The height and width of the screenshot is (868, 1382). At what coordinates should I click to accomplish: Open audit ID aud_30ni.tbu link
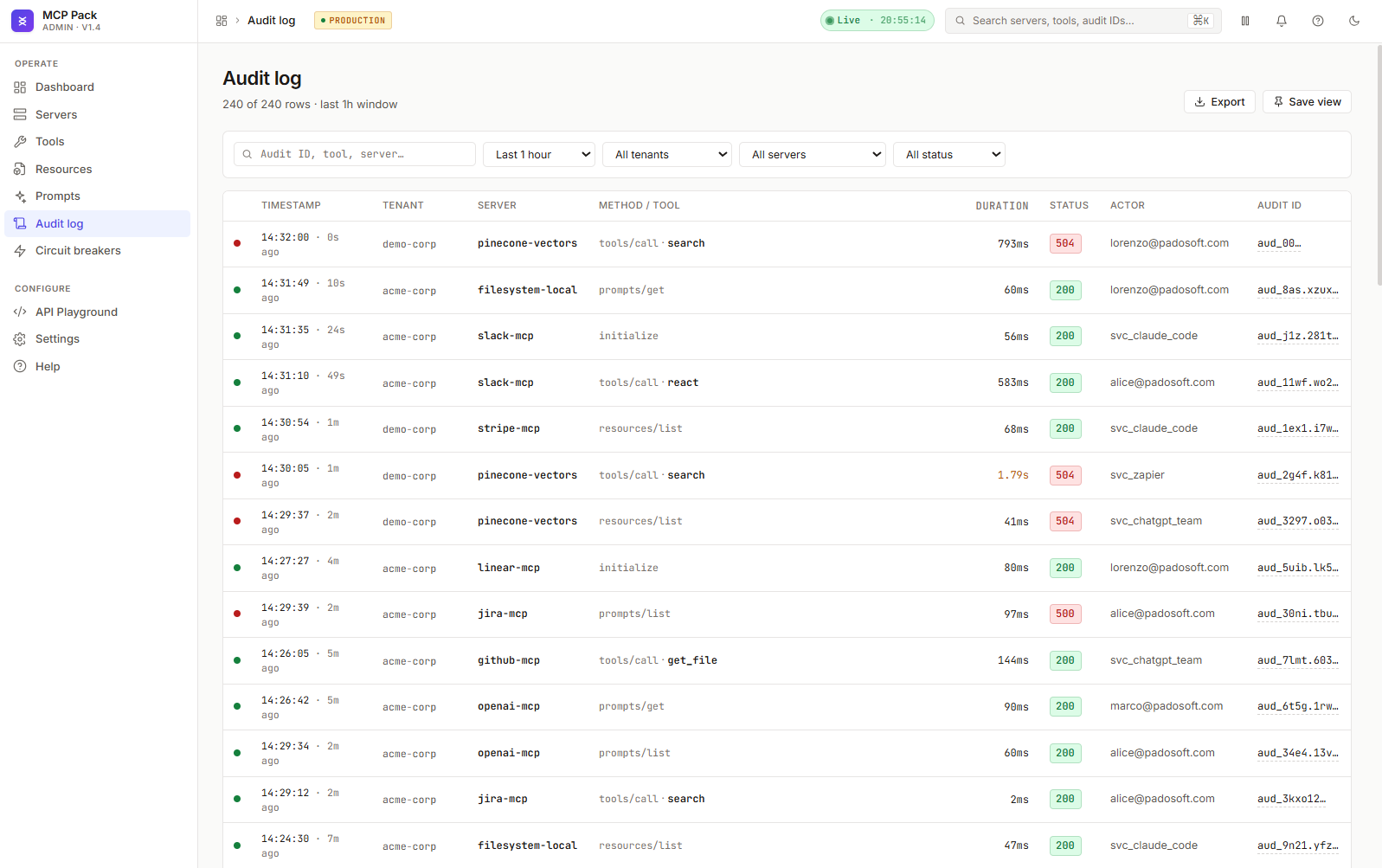(1297, 614)
